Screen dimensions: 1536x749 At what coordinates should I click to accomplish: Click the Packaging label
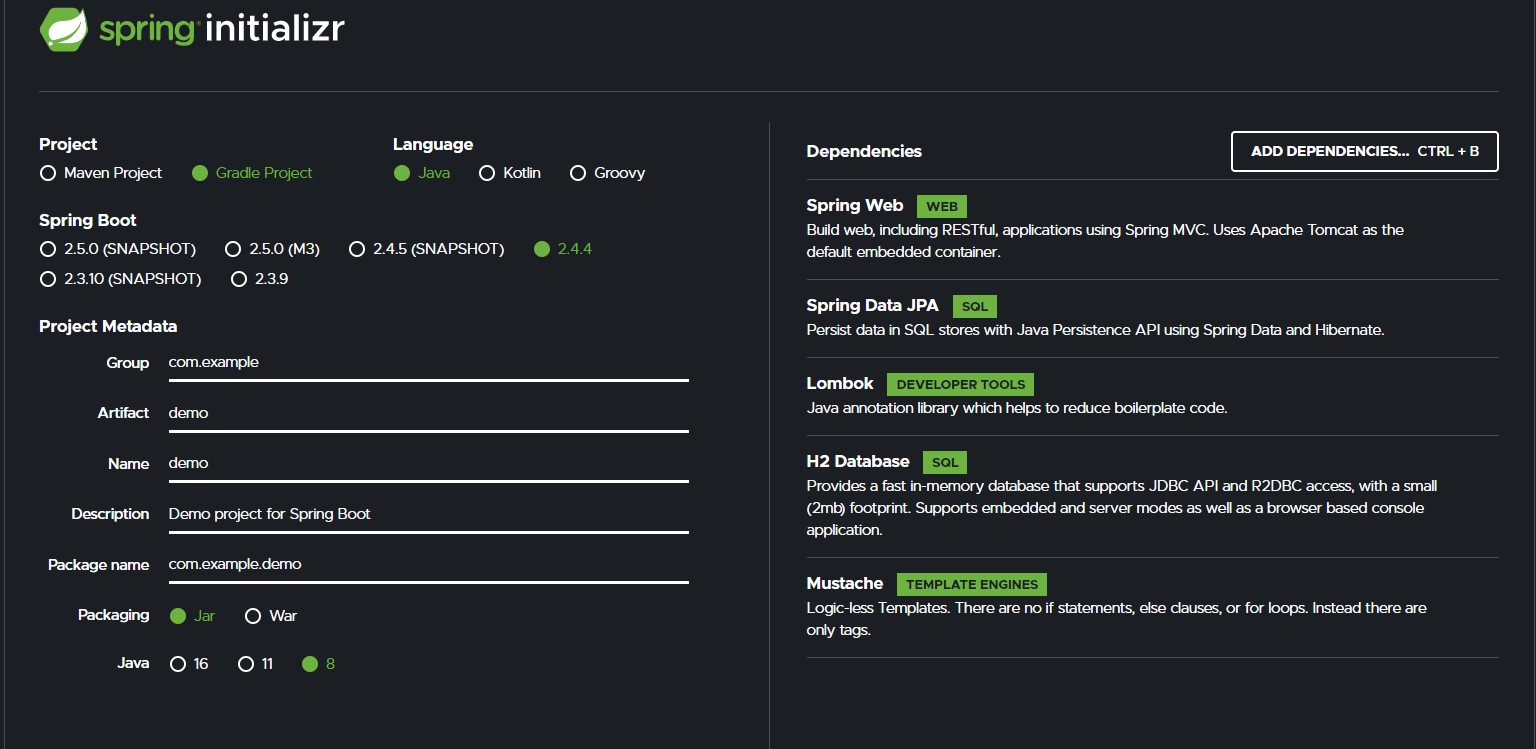coord(113,615)
